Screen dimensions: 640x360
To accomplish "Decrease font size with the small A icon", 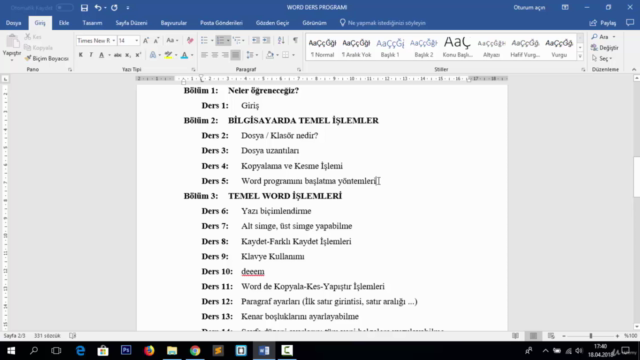I will pyautogui.click(x=156, y=40).
